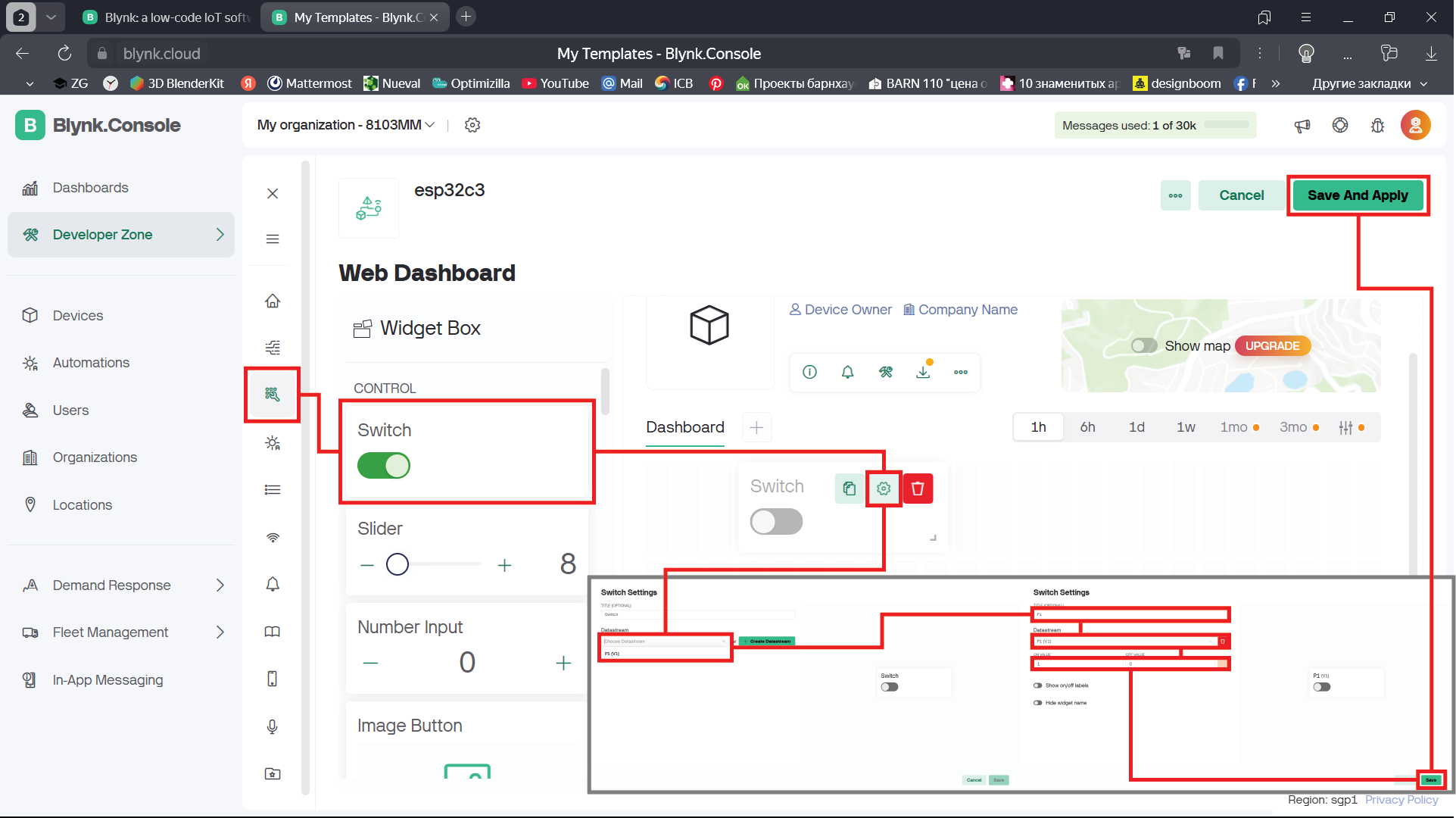The width and height of the screenshot is (1456, 818).
Task: Select the 3mo time range
Action: click(x=1299, y=428)
